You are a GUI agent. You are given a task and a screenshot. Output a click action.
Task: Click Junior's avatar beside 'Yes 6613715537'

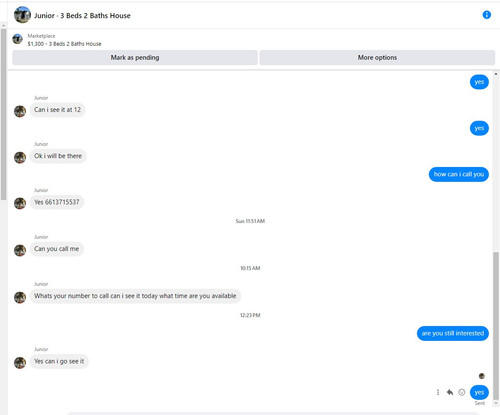pos(20,203)
